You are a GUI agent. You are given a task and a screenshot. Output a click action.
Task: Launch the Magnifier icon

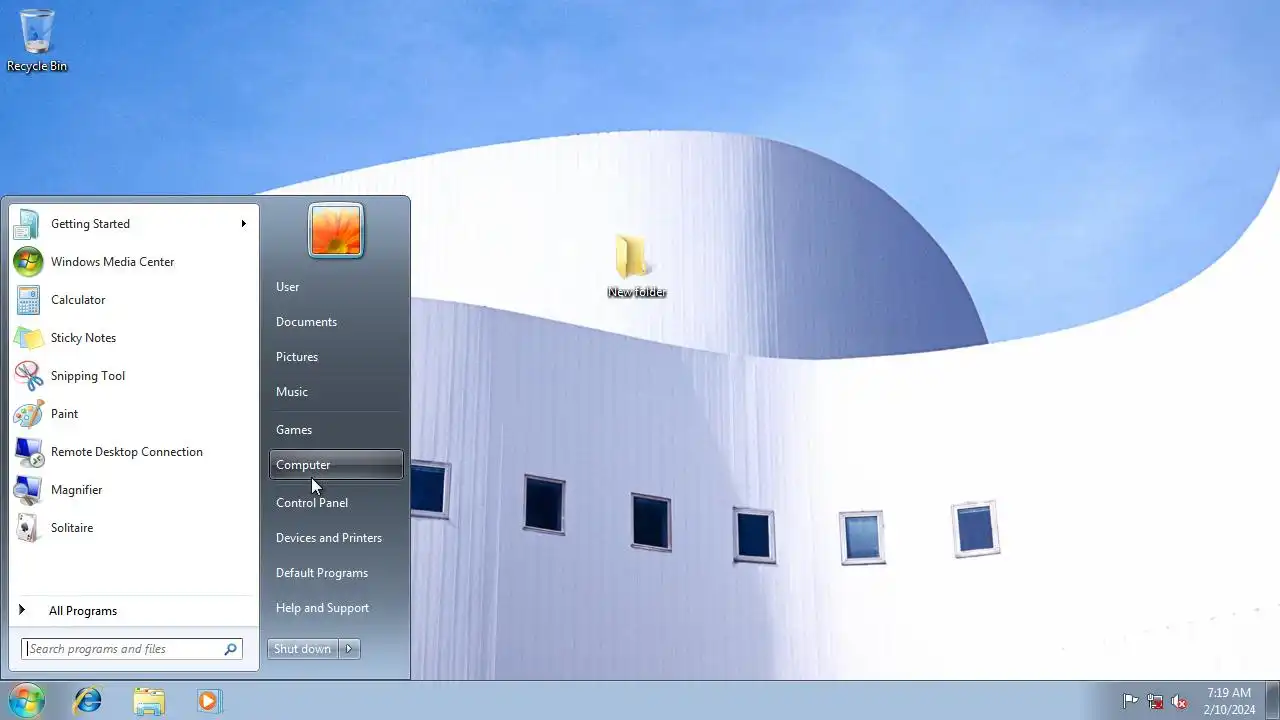pos(28,490)
